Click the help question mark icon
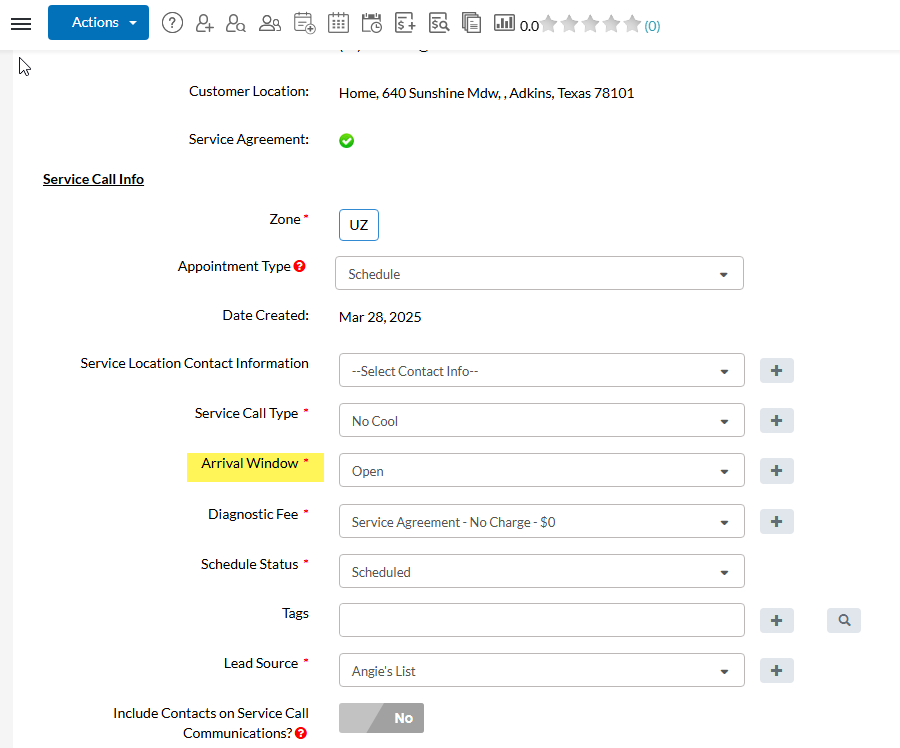The height and width of the screenshot is (748, 900). click(x=172, y=23)
